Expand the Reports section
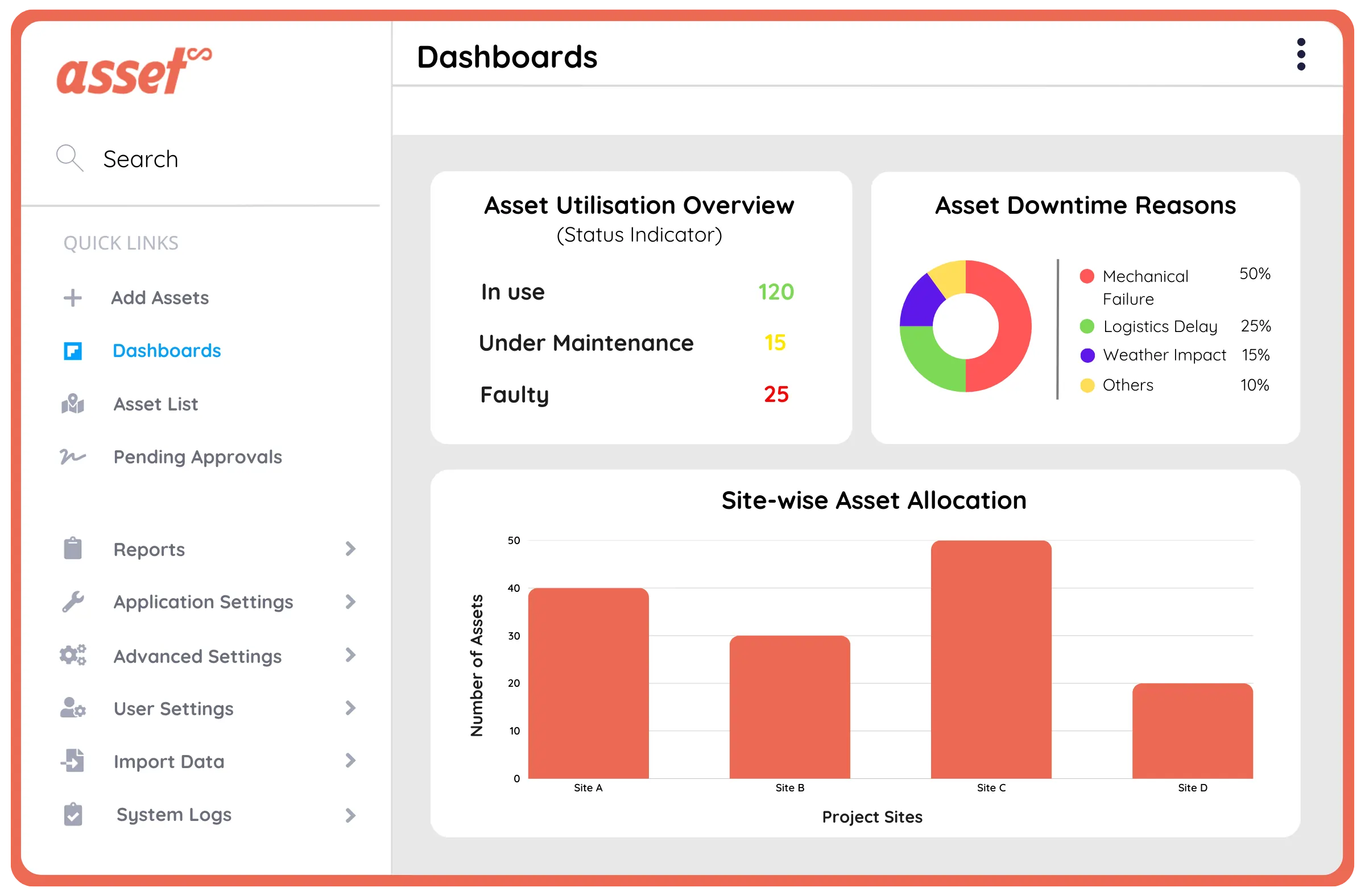The width and height of the screenshot is (1365, 896). pos(350,549)
